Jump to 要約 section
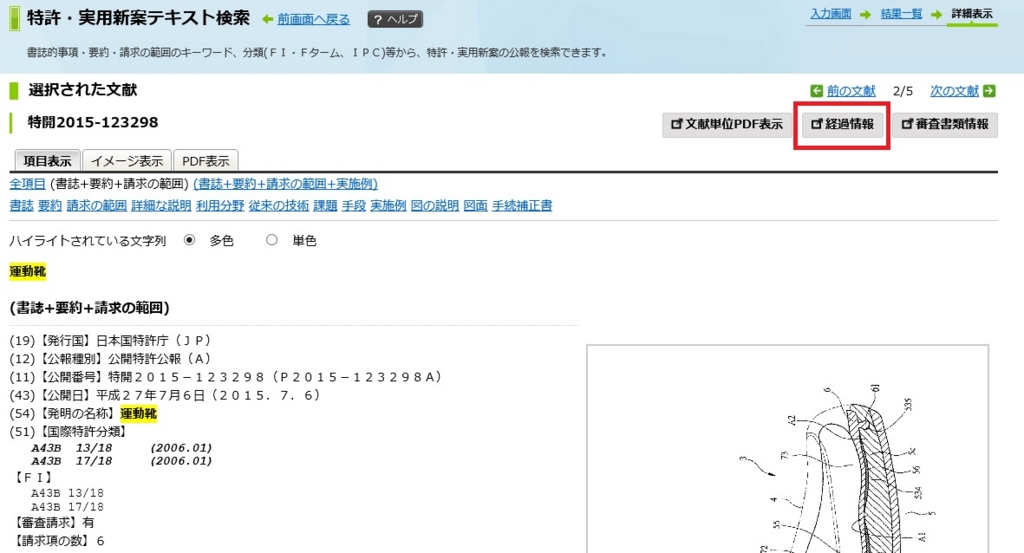Image resolution: width=1024 pixels, height=553 pixels. pyautogui.click(x=50, y=206)
